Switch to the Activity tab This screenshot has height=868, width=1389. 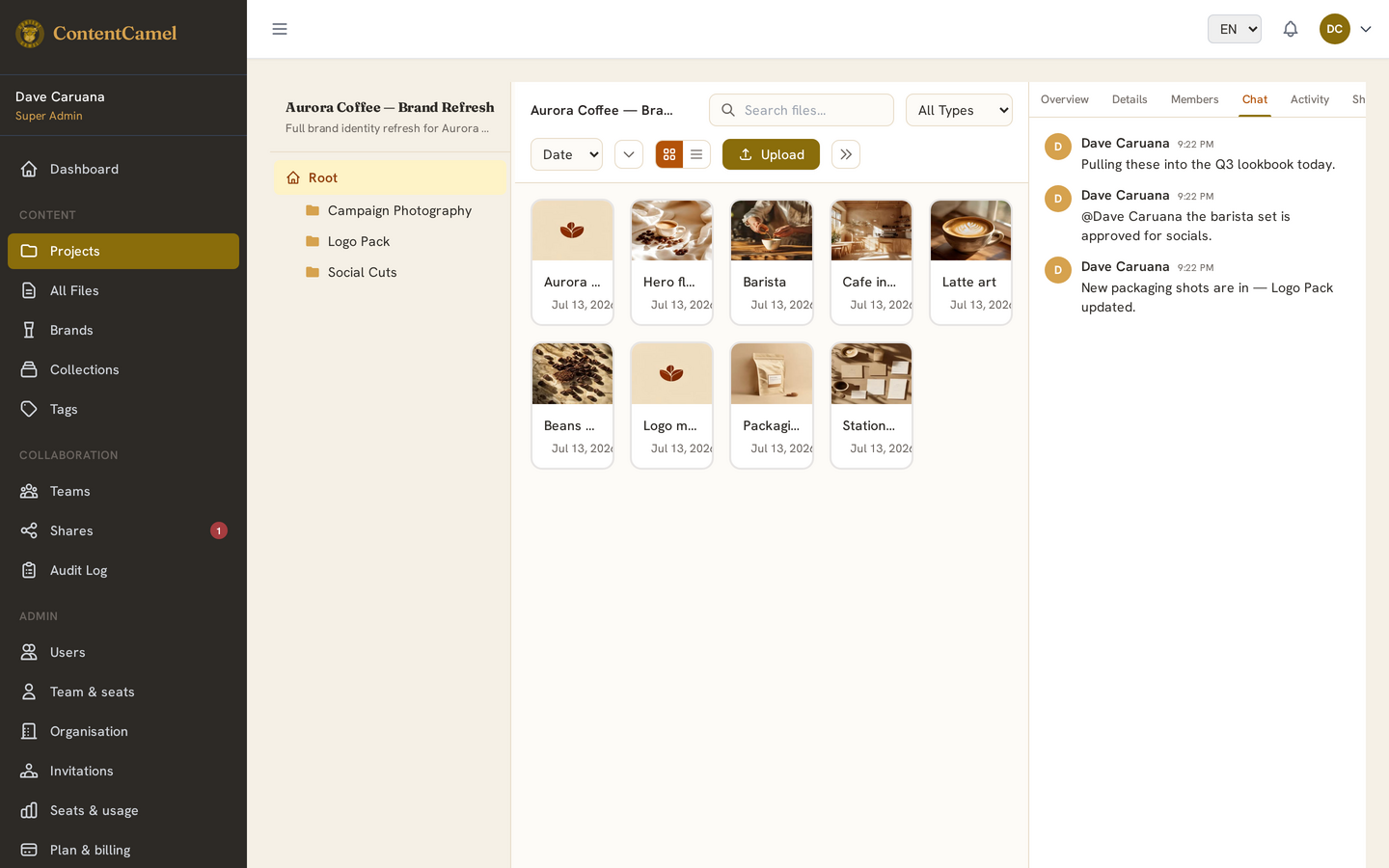pyautogui.click(x=1310, y=99)
